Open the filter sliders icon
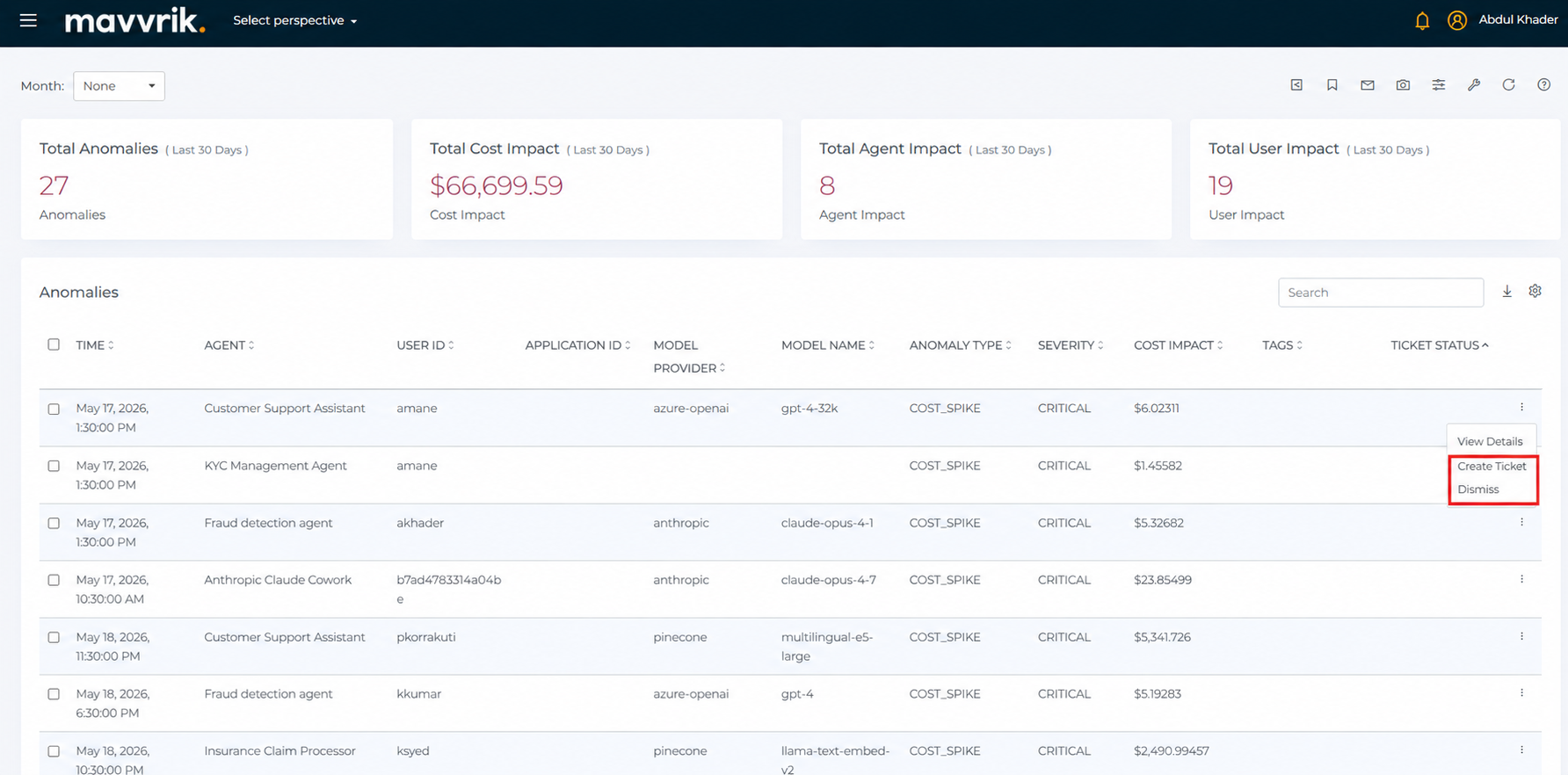The image size is (1568, 775). (x=1439, y=85)
